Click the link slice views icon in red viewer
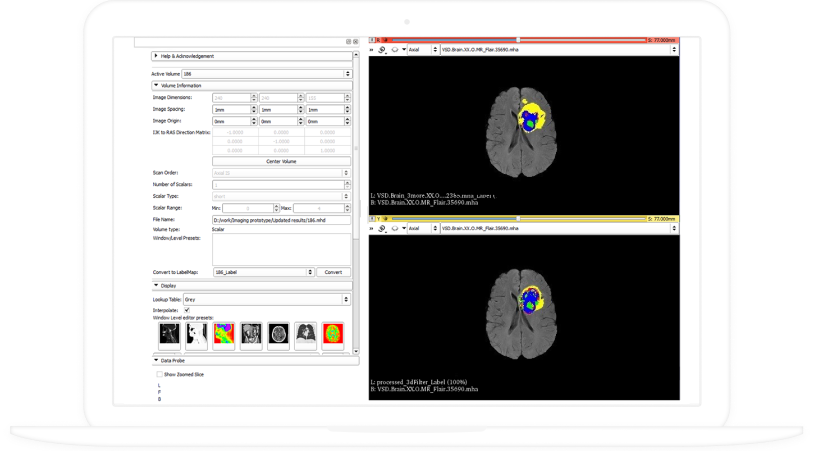Image resolution: width=813 pixels, height=451 pixels. tap(382, 49)
